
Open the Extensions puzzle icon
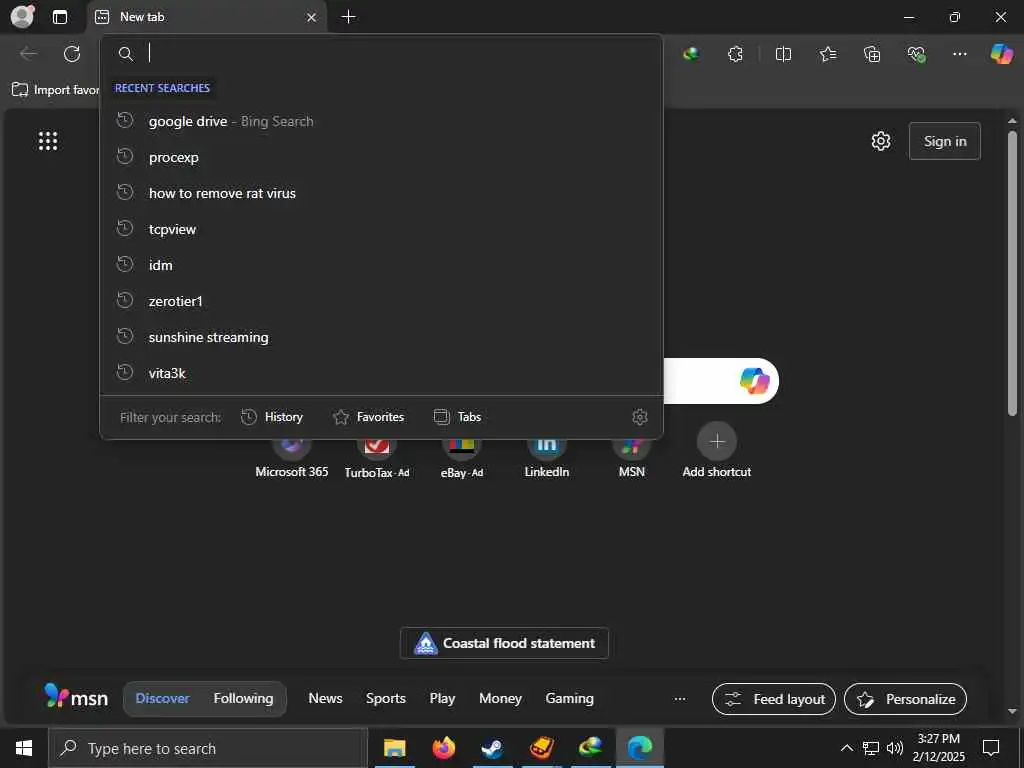coord(735,54)
